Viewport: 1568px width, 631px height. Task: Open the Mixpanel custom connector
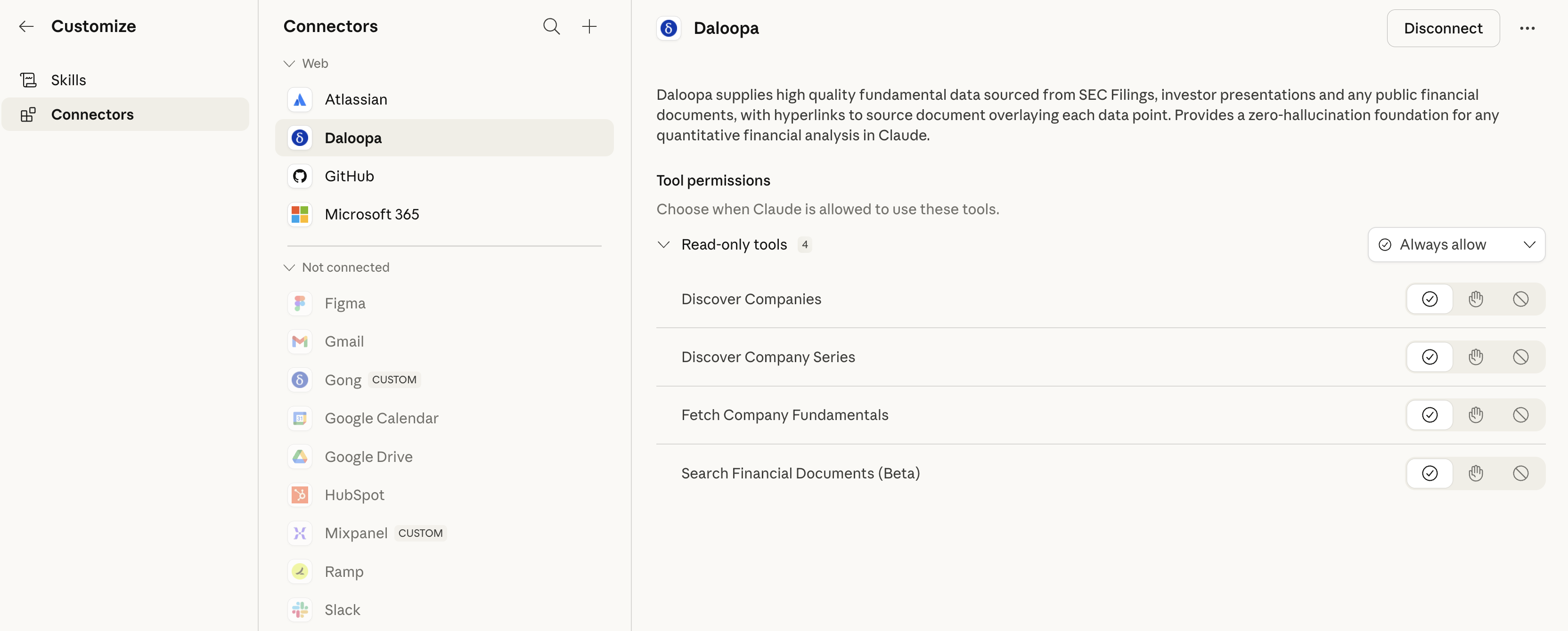[x=355, y=533]
